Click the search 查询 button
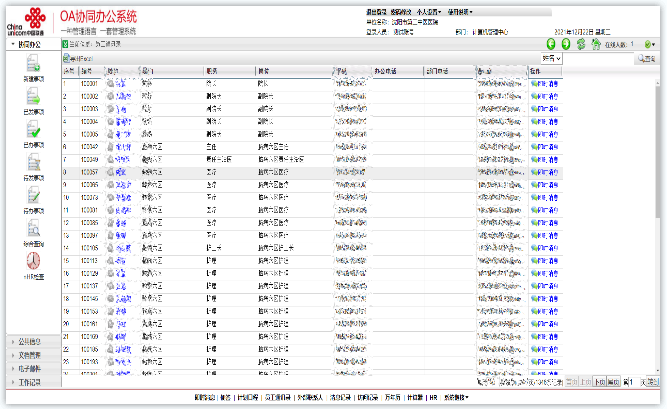Screen dimensions: 667x409 [x=646, y=59]
